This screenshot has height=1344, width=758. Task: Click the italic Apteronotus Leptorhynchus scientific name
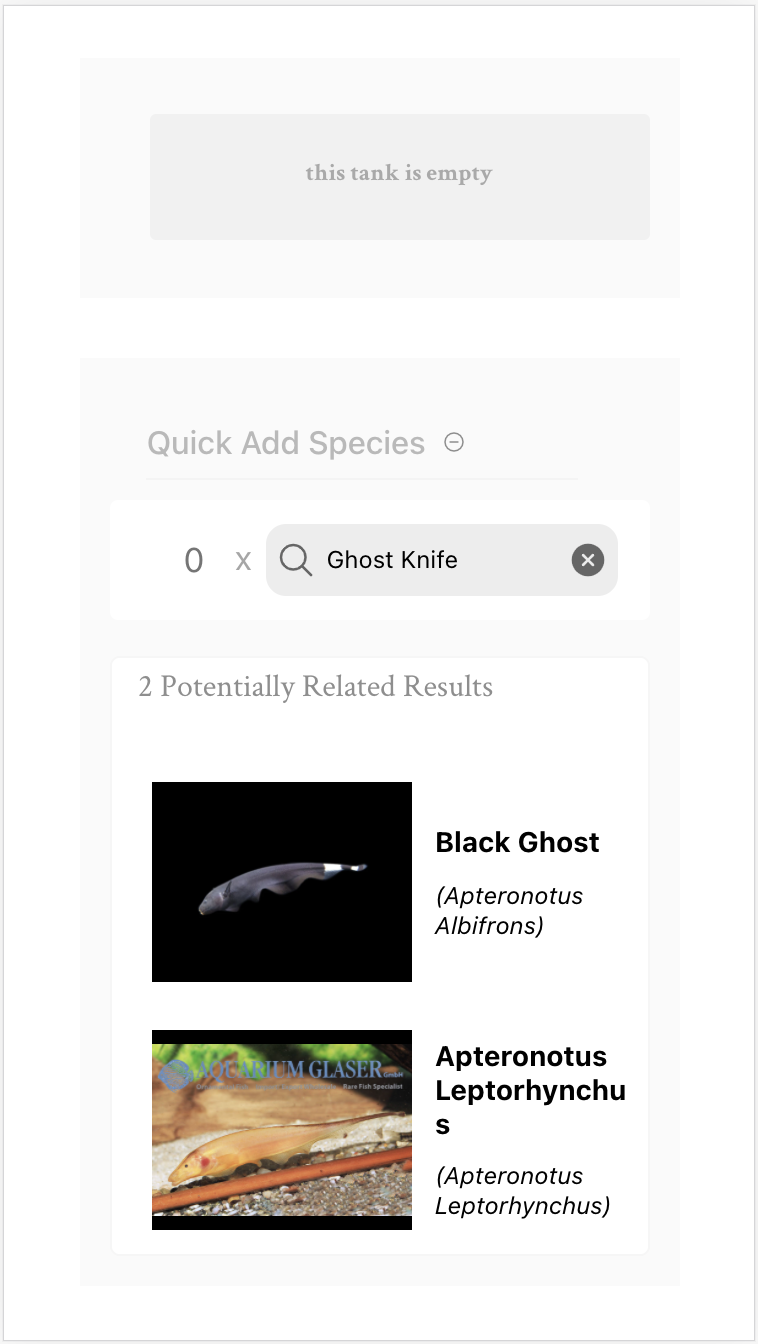(x=522, y=1190)
